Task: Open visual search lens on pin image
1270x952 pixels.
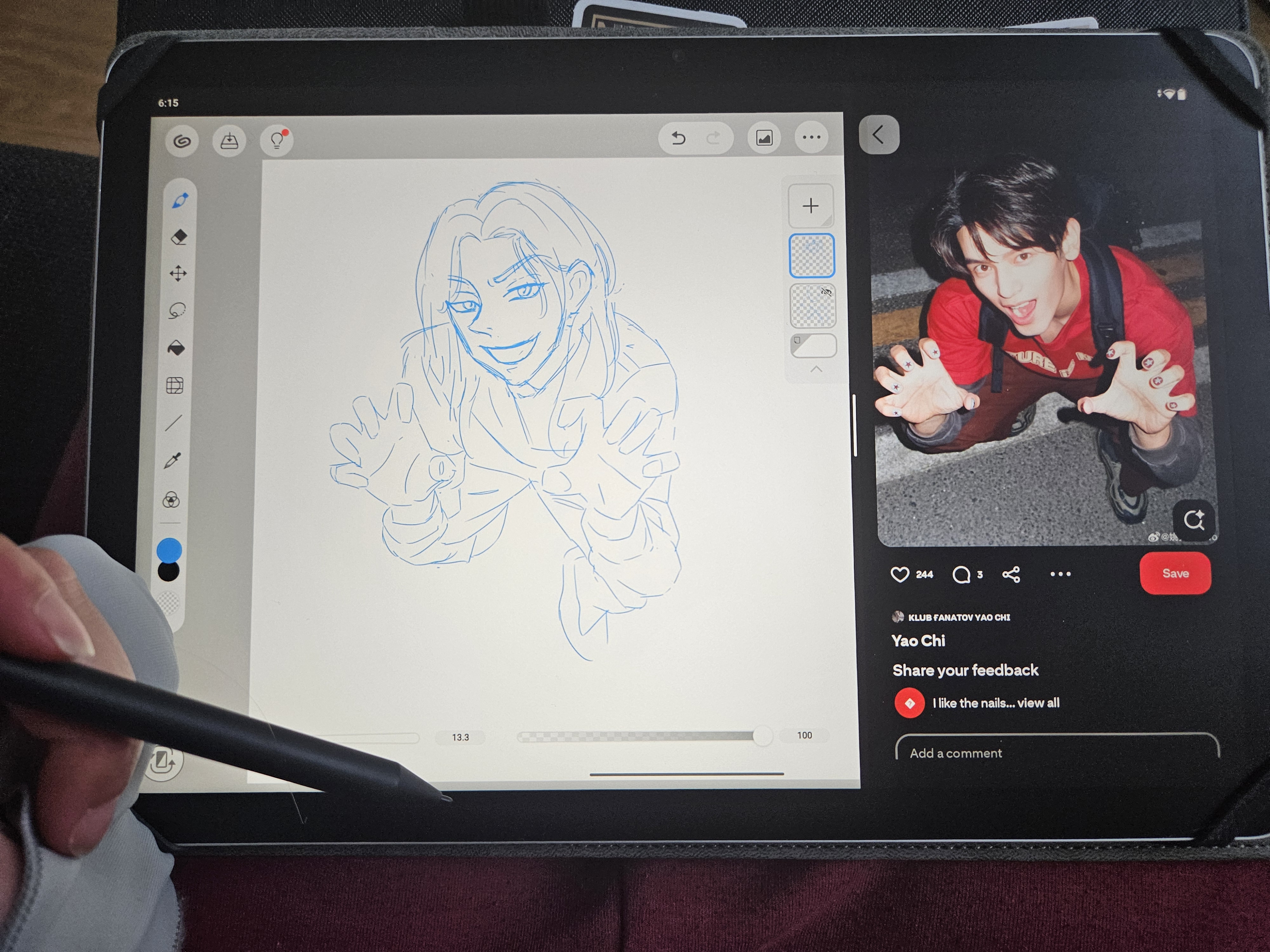Action: click(x=1193, y=520)
